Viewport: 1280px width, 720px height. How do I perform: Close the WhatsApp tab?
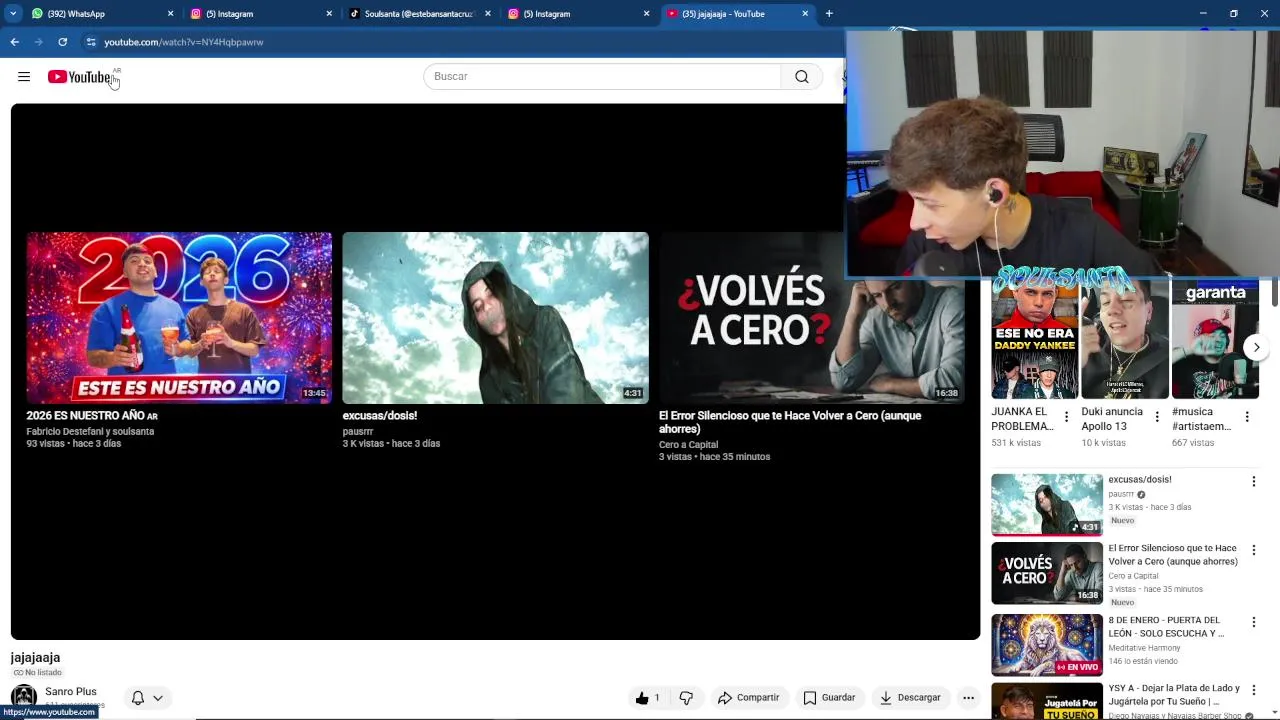[170, 14]
